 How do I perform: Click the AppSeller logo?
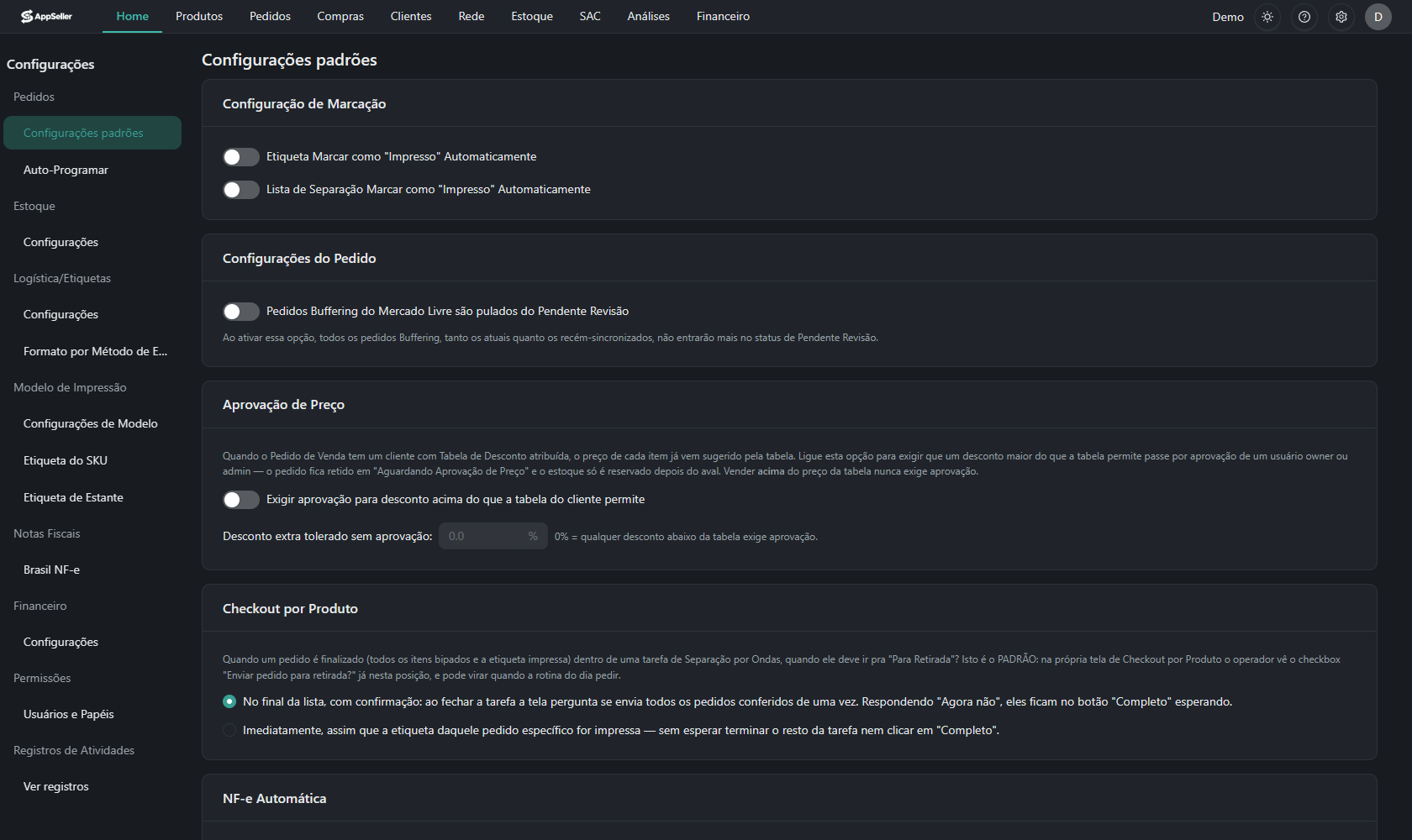47,16
